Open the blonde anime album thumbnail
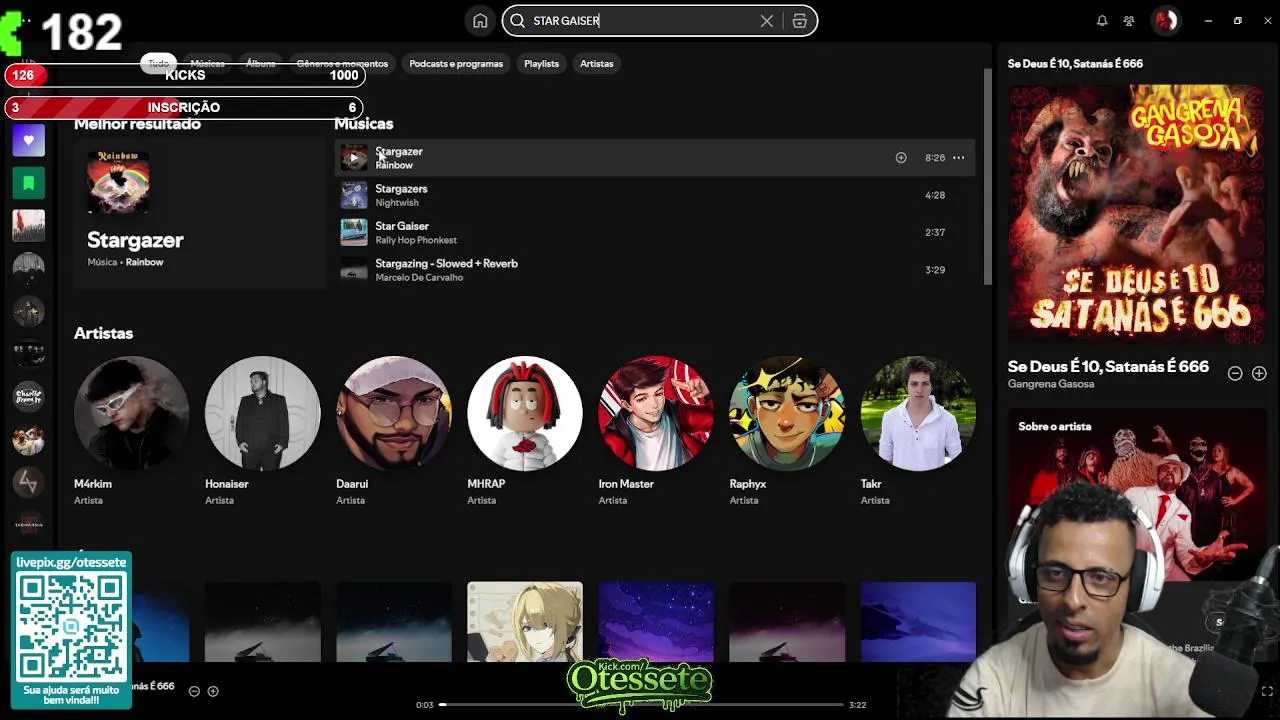Viewport: 1280px width, 720px height. [524, 621]
